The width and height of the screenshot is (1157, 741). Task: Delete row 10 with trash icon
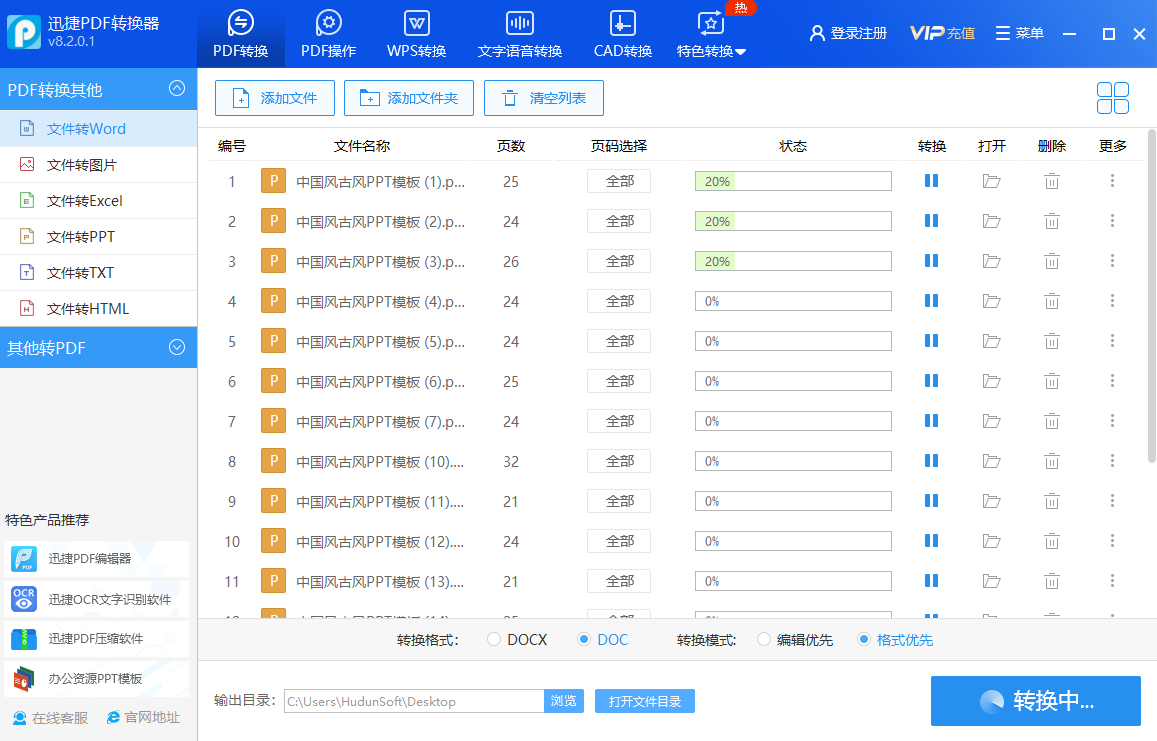tap(1051, 541)
